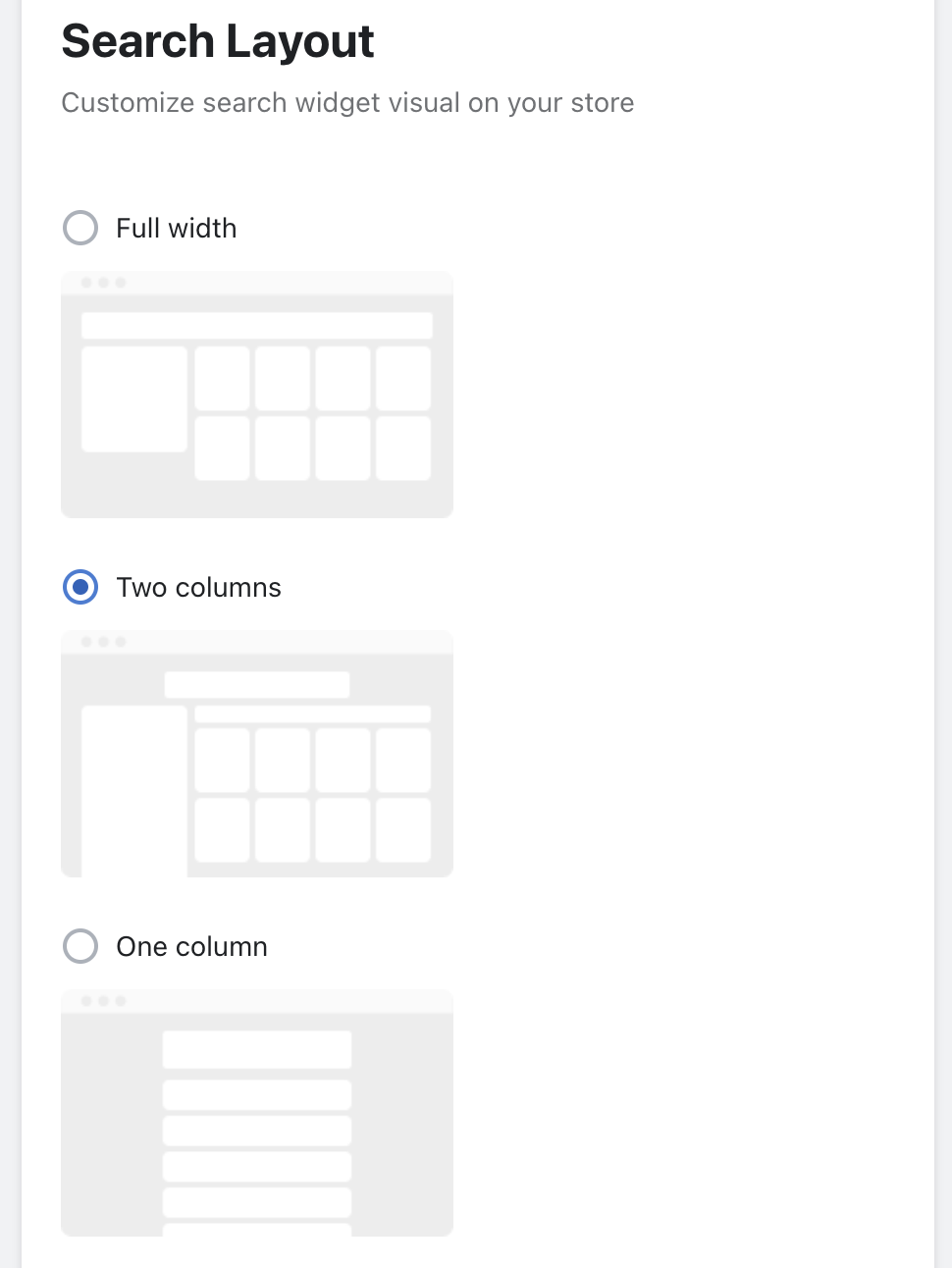Click top-right grid tile in Full width preview
Image resolution: width=952 pixels, height=1268 pixels.
pyautogui.click(x=403, y=378)
